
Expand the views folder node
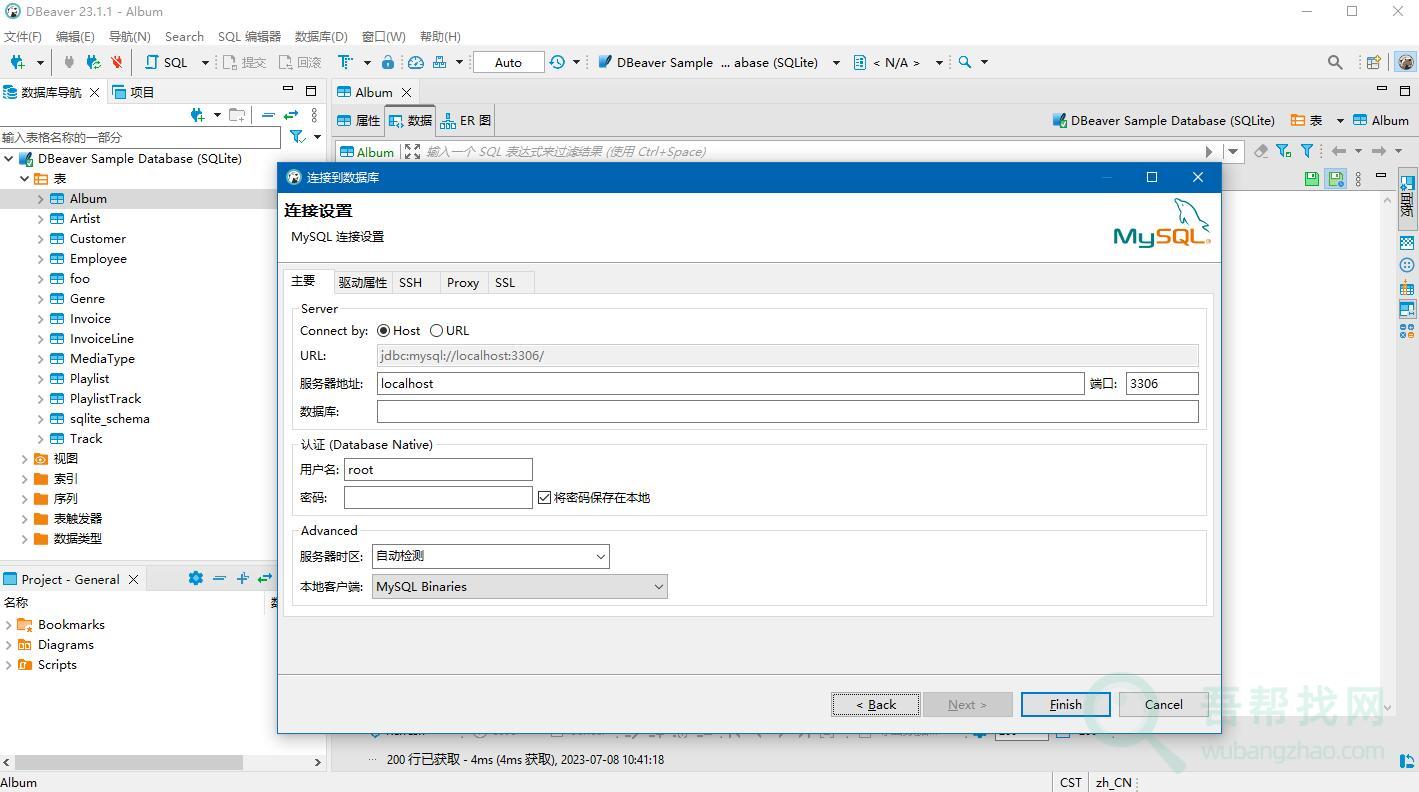(25, 458)
